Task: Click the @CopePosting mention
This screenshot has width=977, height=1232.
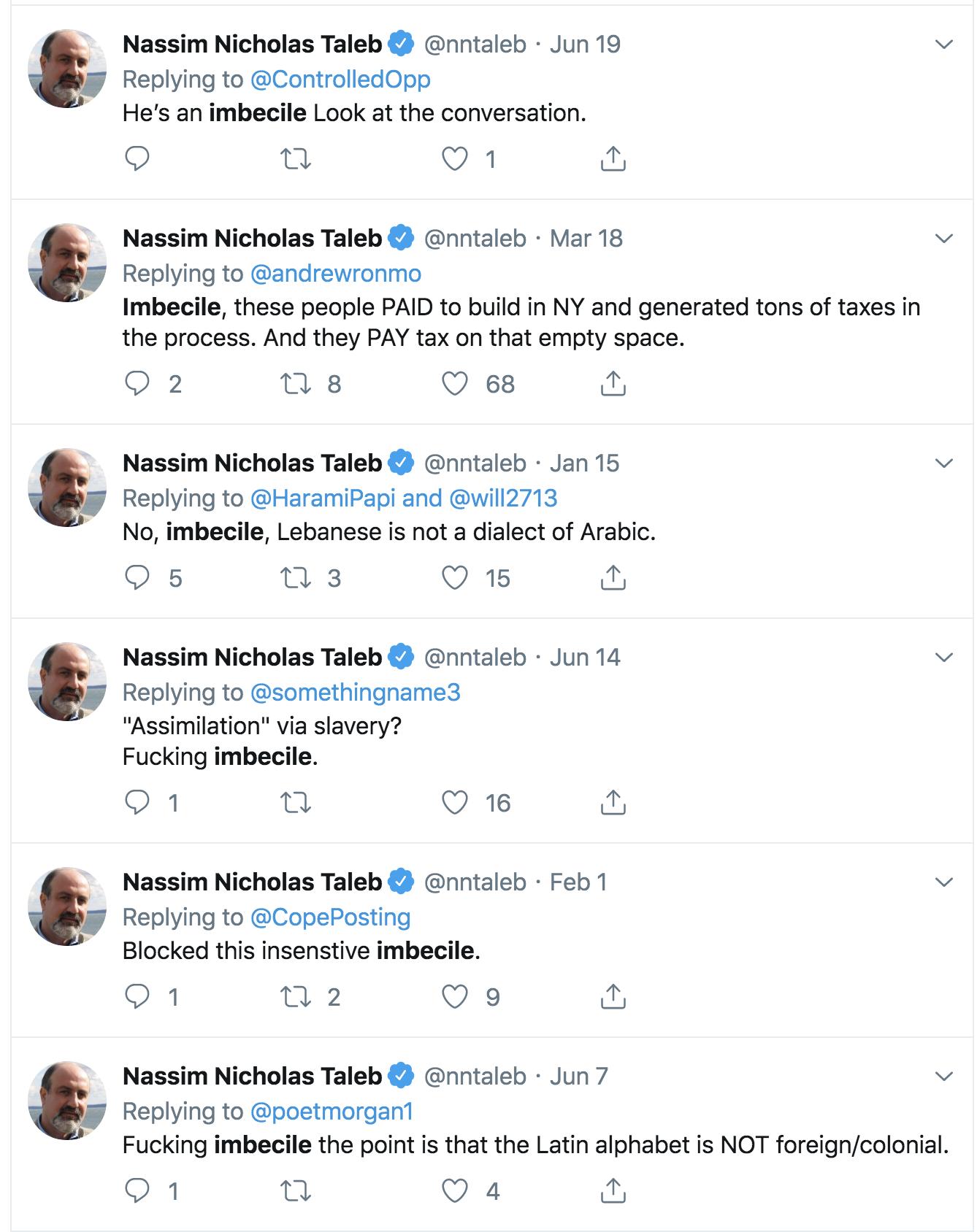Action: pos(330,917)
